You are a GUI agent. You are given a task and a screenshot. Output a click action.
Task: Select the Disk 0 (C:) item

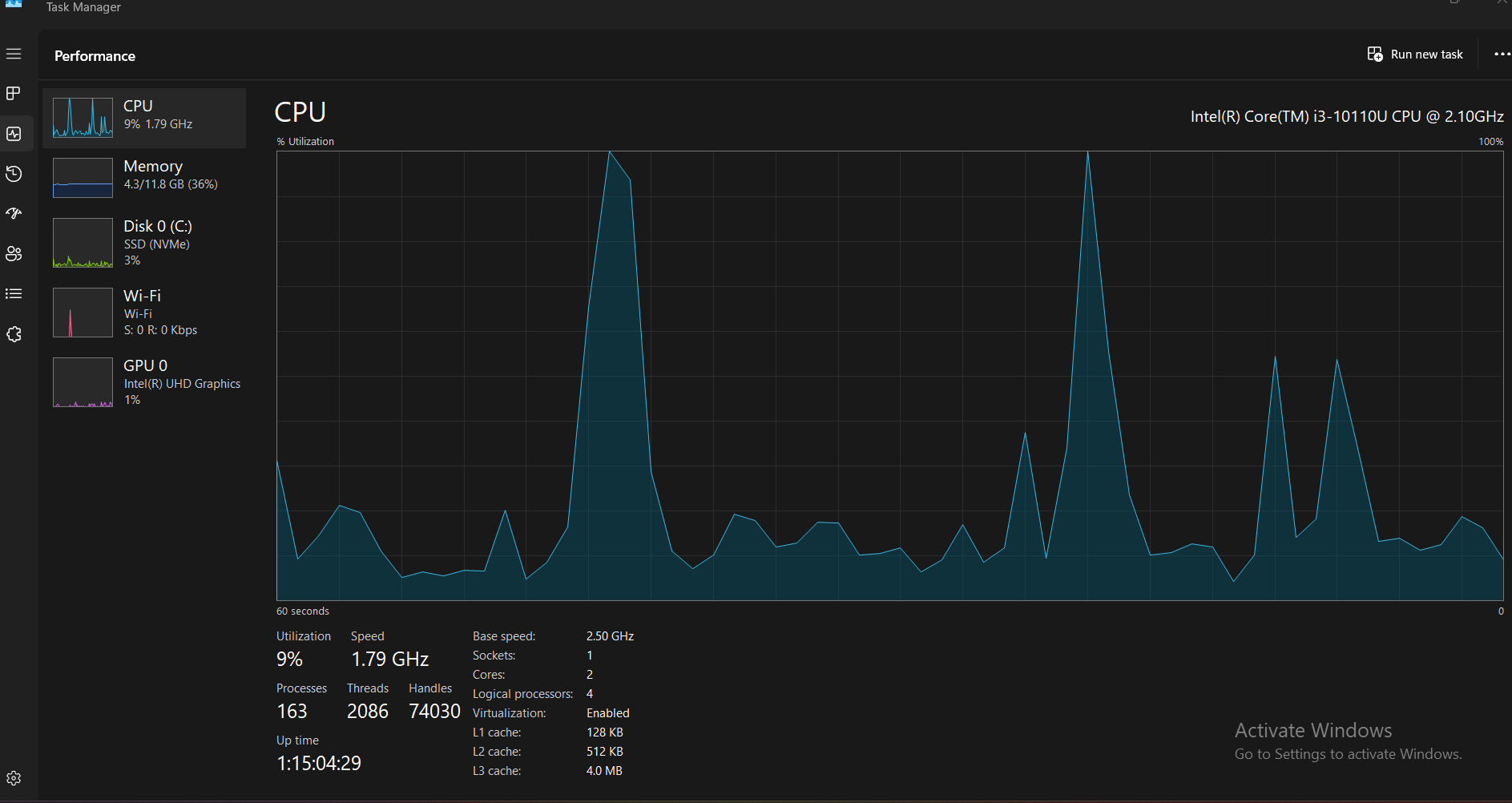(x=144, y=243)
